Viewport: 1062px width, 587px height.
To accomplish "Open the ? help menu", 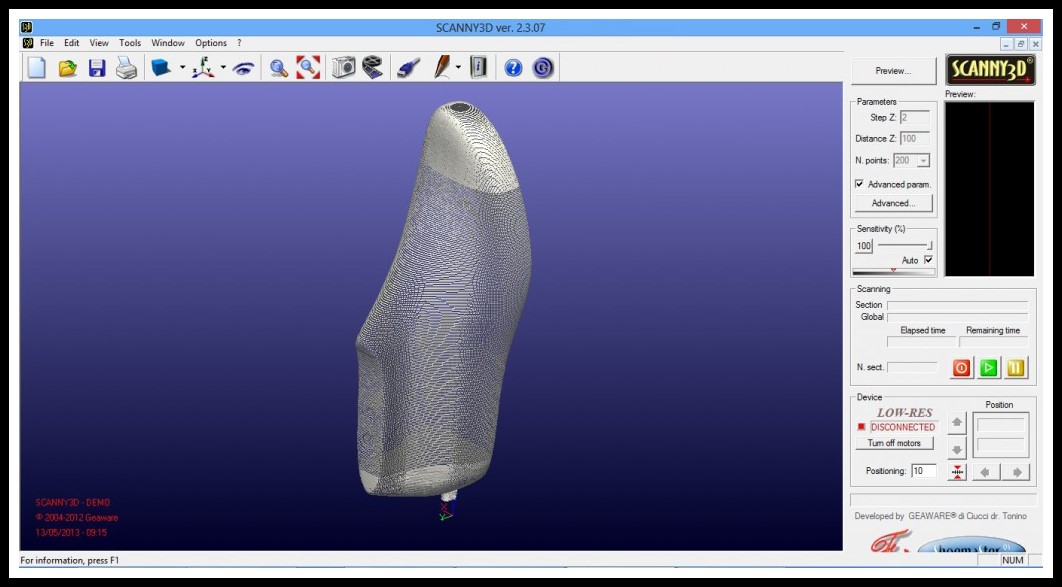I will 239,43.
